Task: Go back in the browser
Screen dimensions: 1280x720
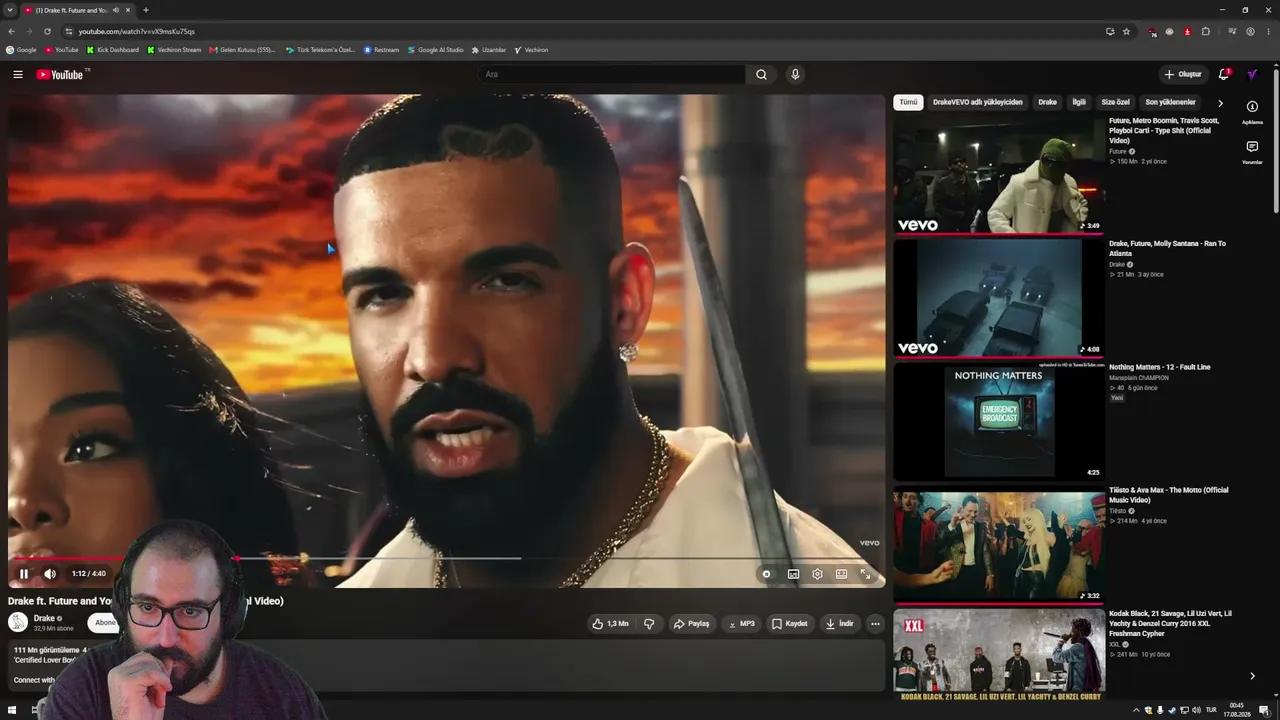Action: click(x=11, y=31)
